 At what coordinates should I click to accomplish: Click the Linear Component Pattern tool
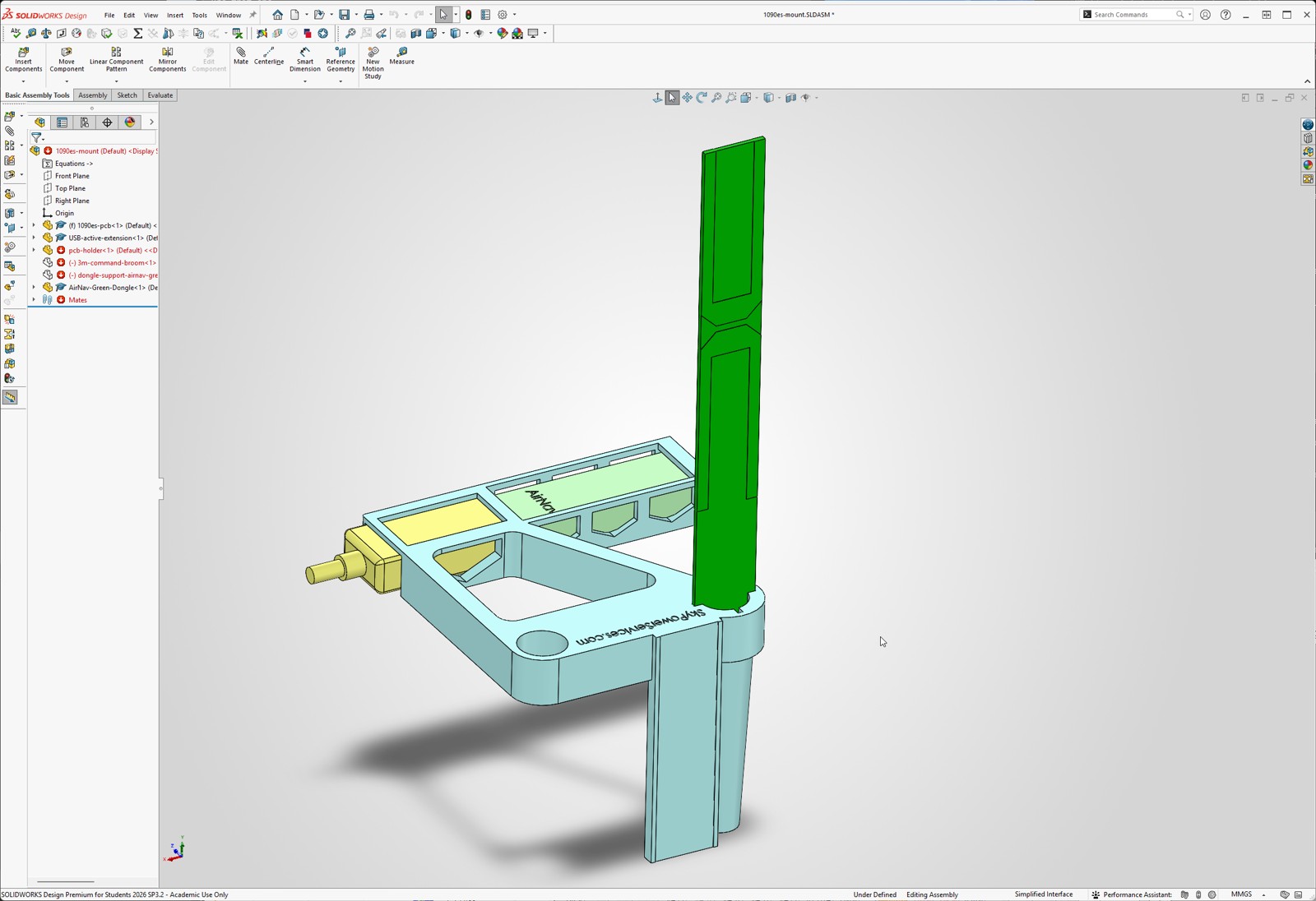tap(116, 60)
